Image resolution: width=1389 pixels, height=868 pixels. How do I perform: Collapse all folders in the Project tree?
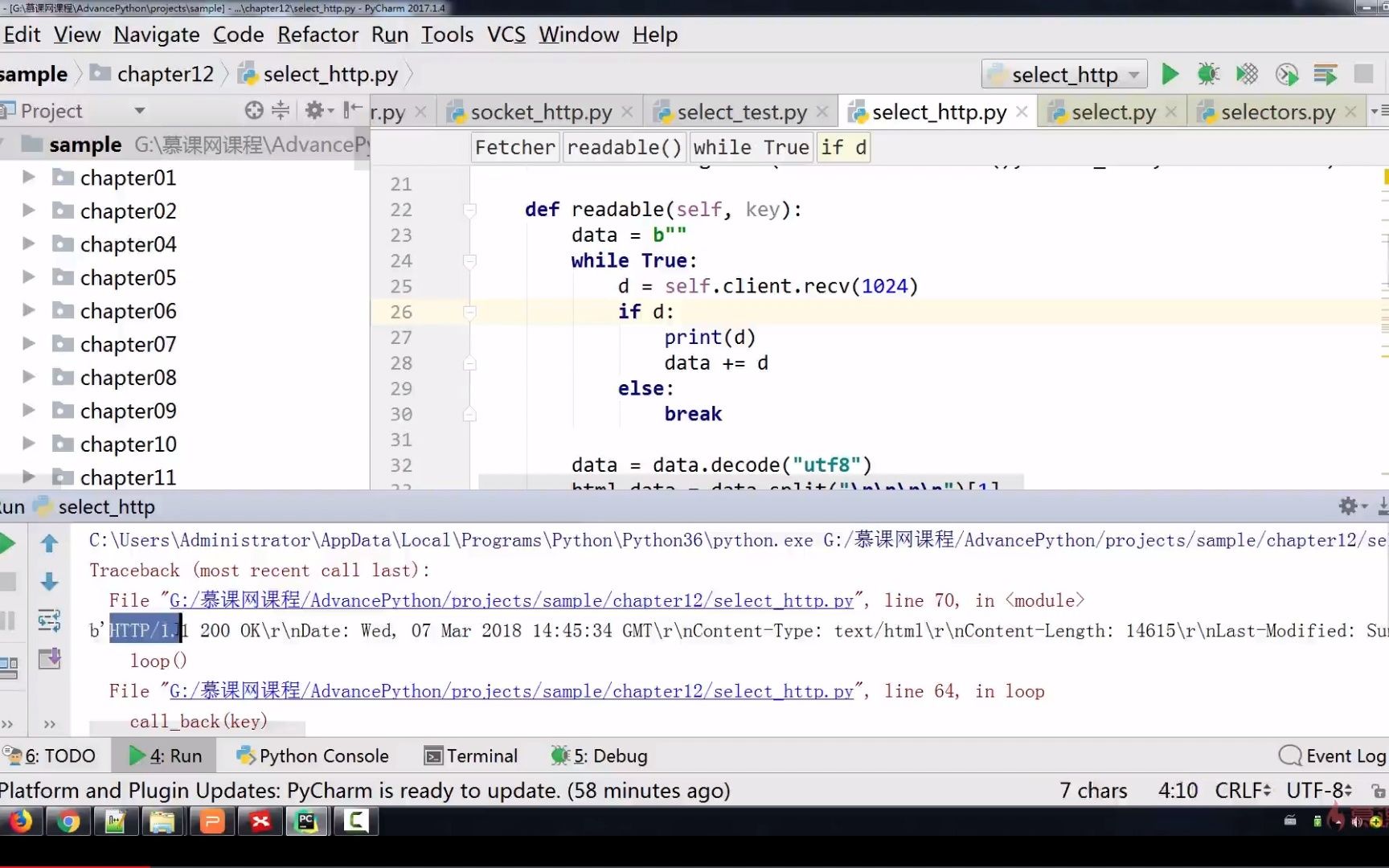point(279,110)
